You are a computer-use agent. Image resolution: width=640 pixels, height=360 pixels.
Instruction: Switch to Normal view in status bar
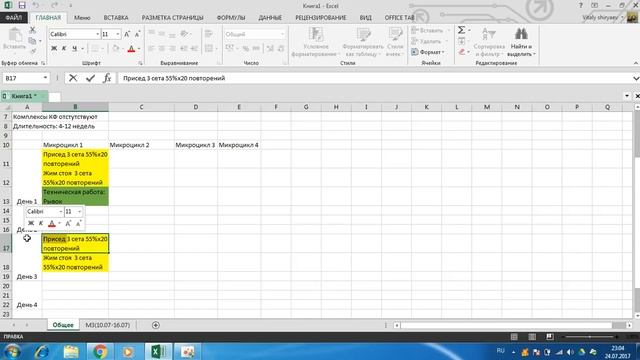pyautogui.click(x=514, y=337)
